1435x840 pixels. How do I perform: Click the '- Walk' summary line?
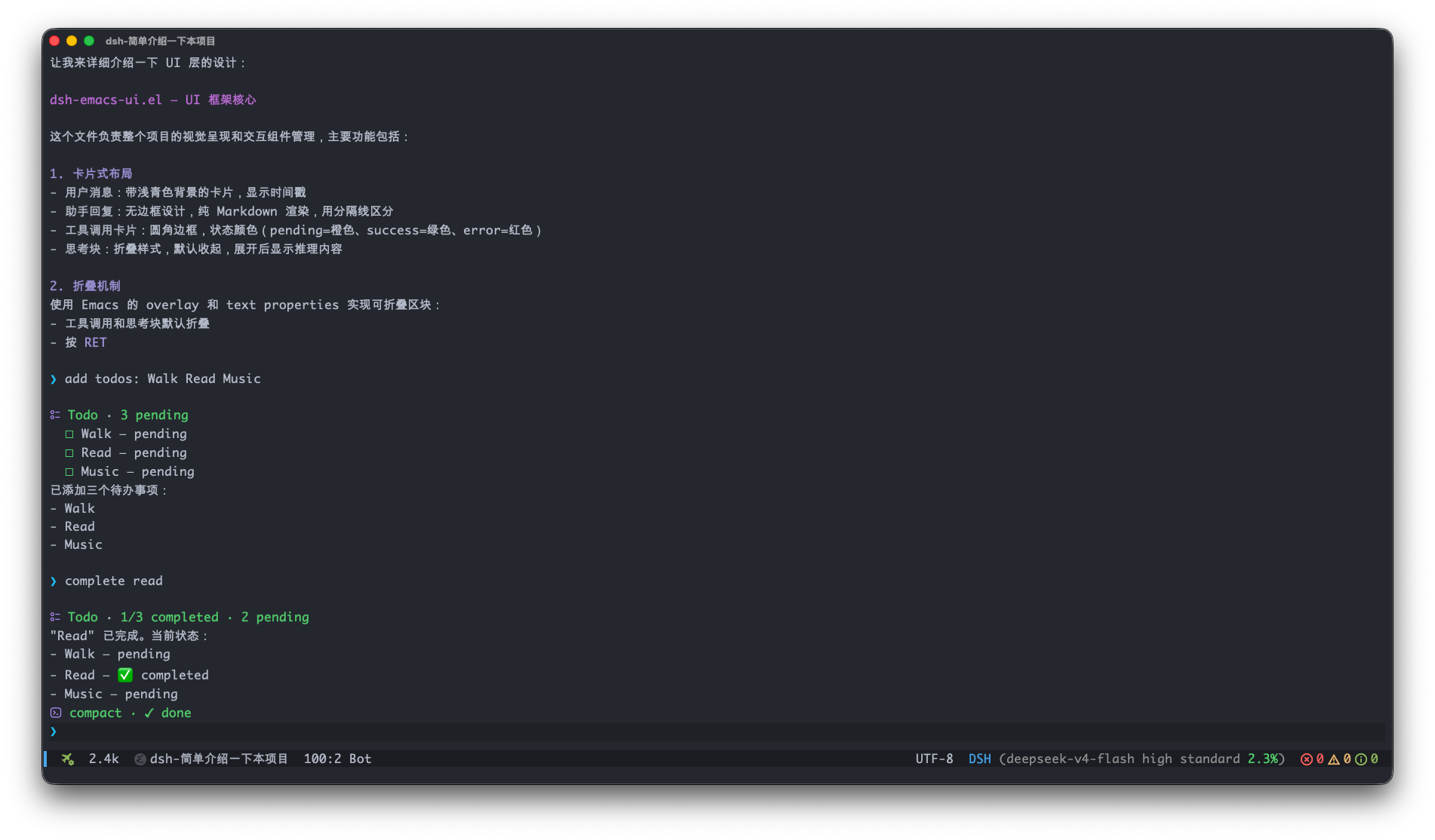[x=72, y=508]
